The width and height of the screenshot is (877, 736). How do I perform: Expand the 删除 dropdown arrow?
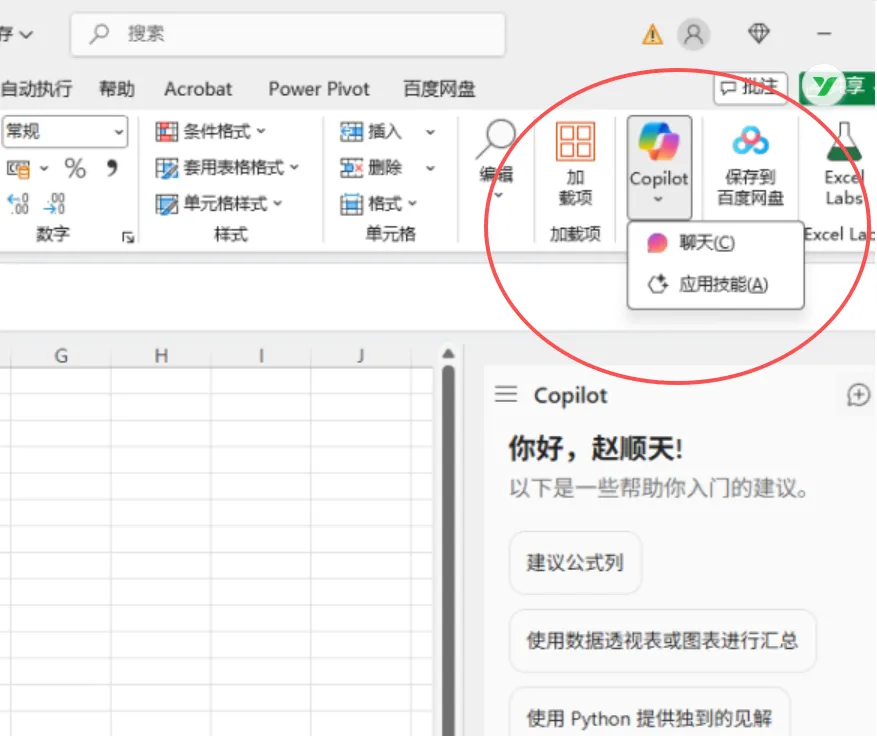[430, 168]
